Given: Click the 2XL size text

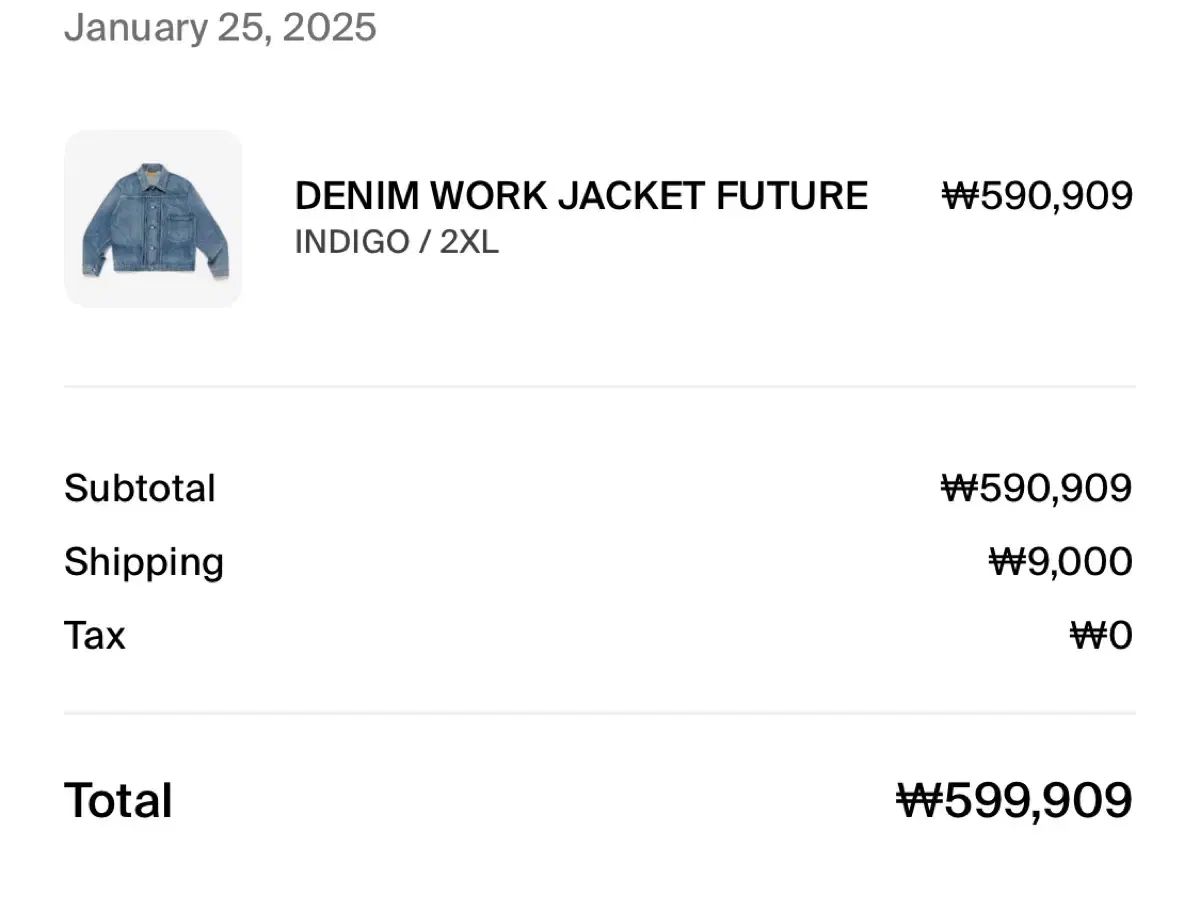Looking at the screenshot, I should pyautogui.click(x=469, y=243).
